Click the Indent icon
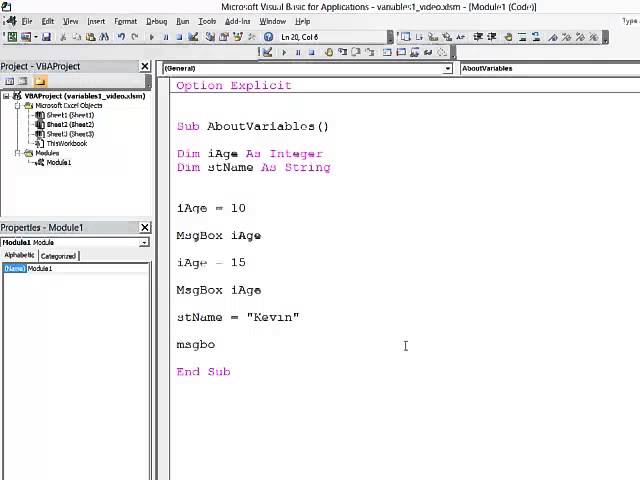Screen dimensions: 640x480 [478, 37]
